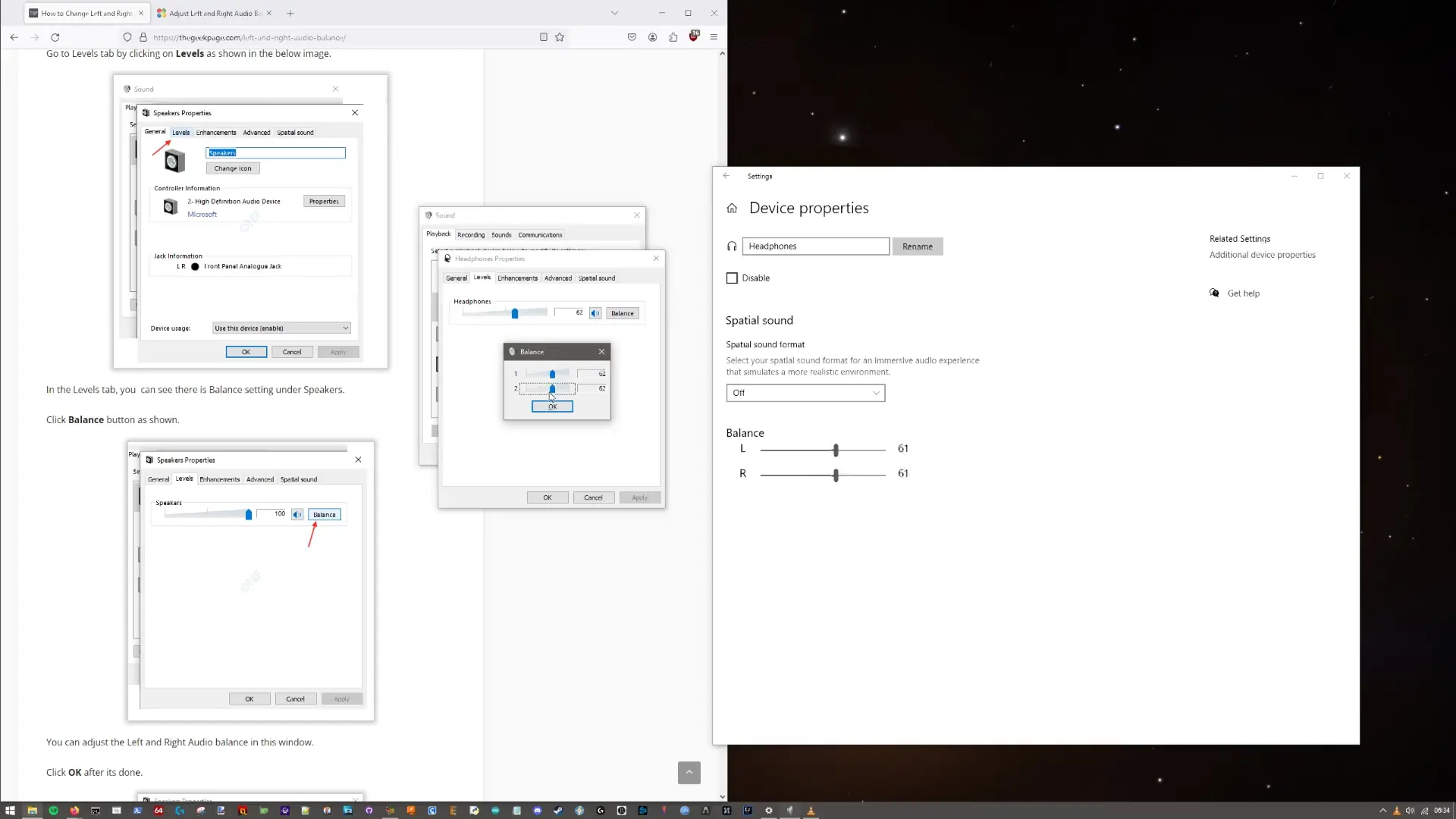The image size is (1456, 819).
Task: Reload the current Firefox page
Action: tap(55, 37)
